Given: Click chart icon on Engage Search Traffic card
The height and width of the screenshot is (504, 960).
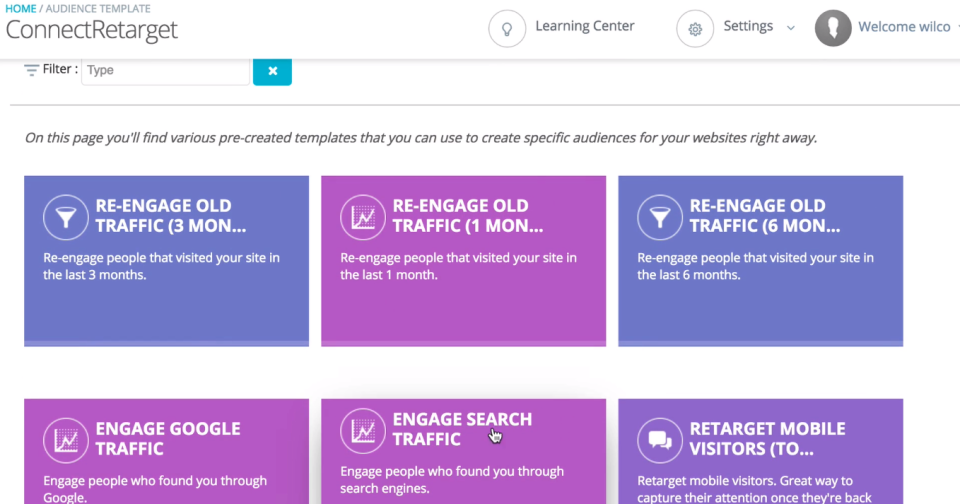Looking at the screenshot, I should [x=360, y=430].
